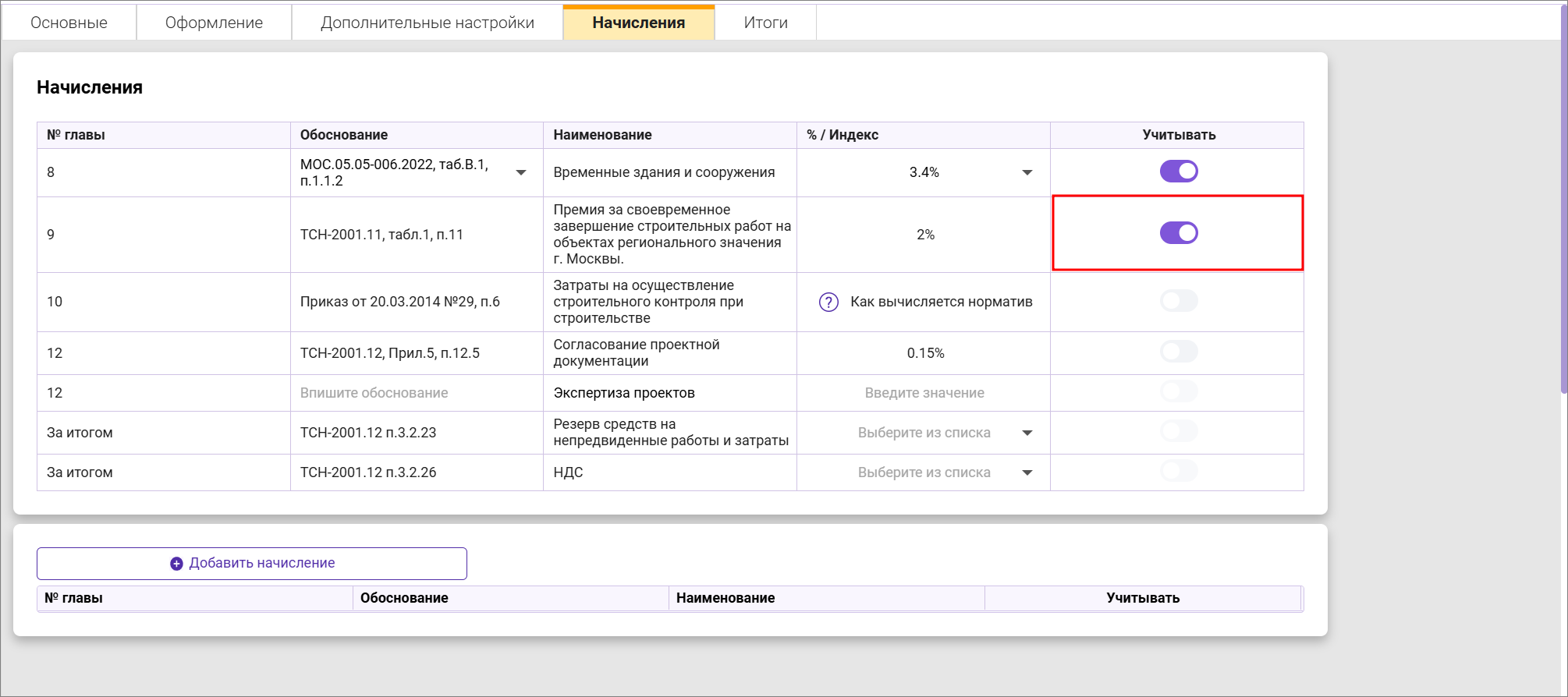Click the Добавить начисление button

pos(252,564)
